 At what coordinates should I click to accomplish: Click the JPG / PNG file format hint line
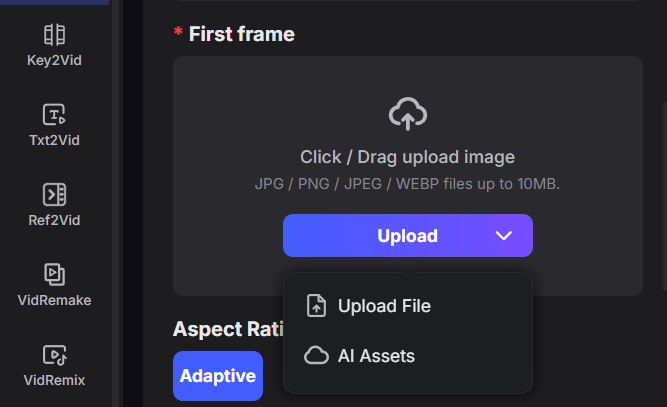(x=408, y=184)
